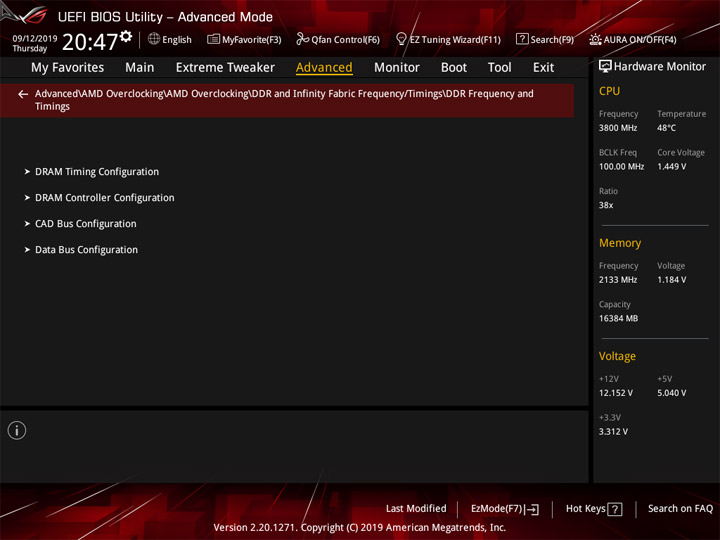Click the Hot Keys question mark icon

point(614,509)
